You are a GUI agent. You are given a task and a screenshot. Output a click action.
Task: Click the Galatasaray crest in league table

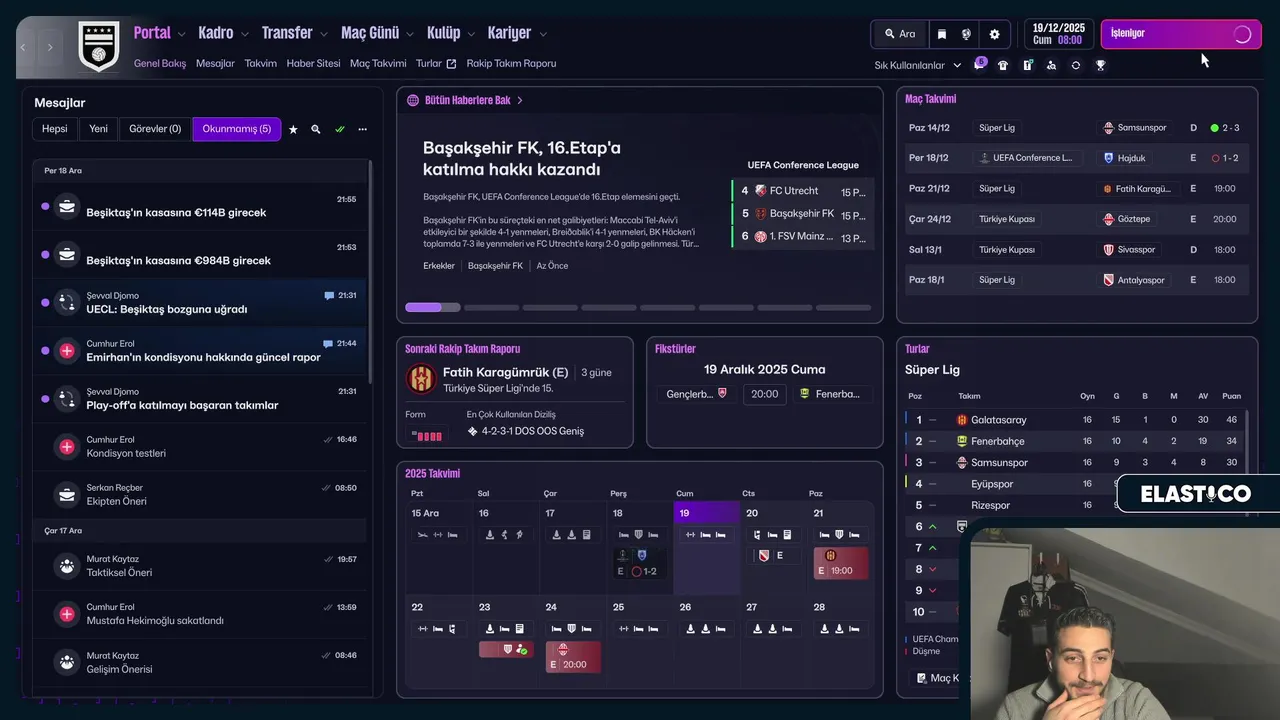pos(962,420)
